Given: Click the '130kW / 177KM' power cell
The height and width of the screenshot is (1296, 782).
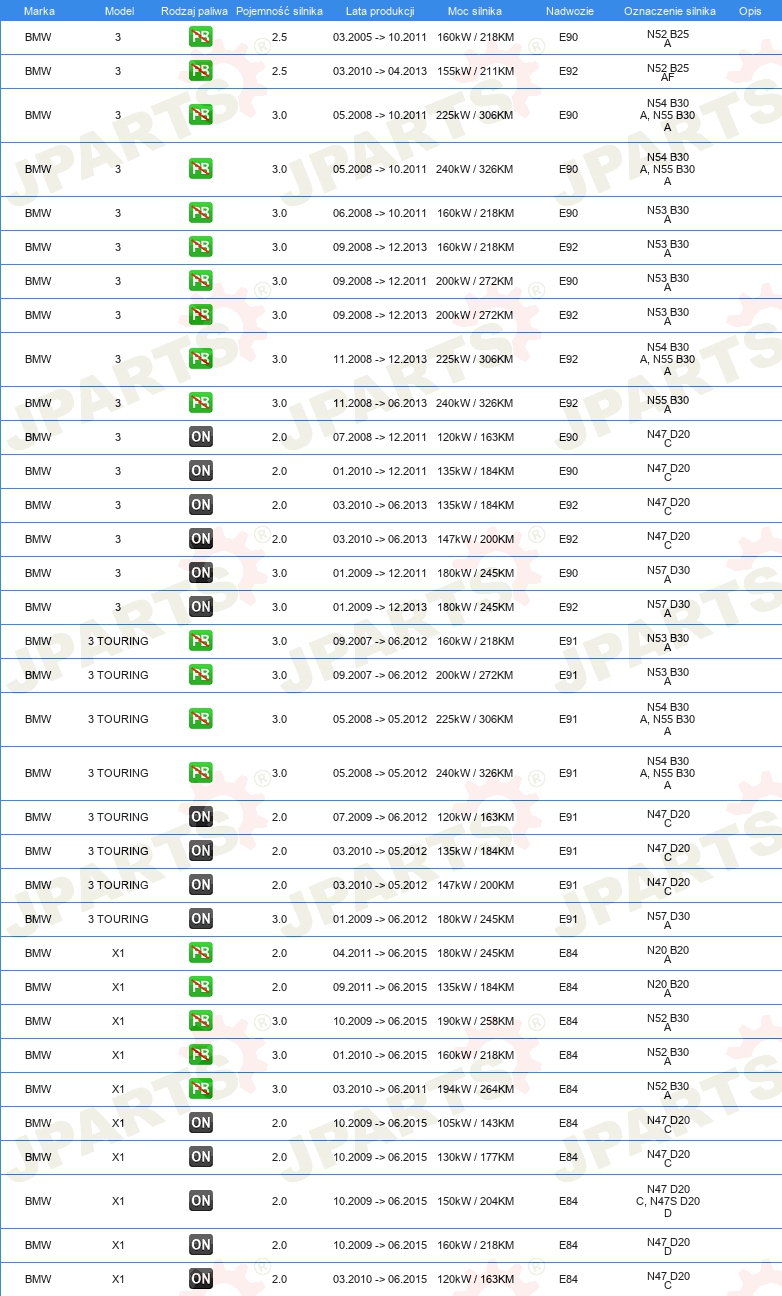Looking at the screenshot, I should coord(475,1157).
